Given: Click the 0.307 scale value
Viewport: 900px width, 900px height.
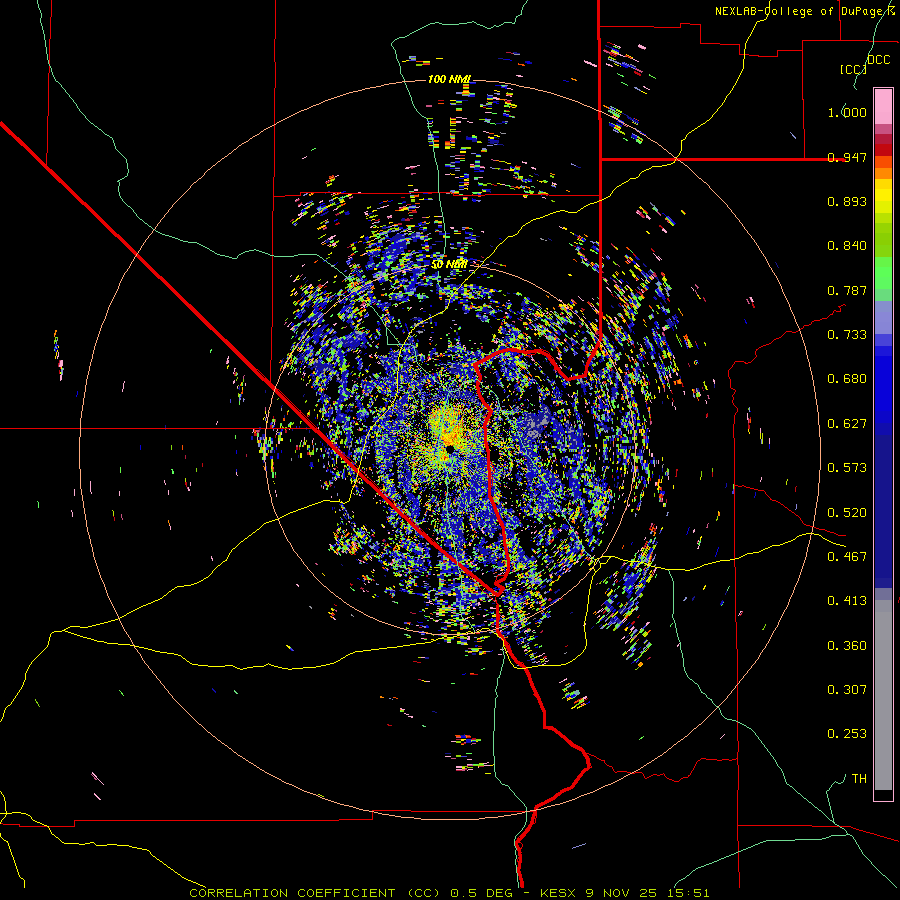Looking at the screenshot, I should click(x=847, y=689).
